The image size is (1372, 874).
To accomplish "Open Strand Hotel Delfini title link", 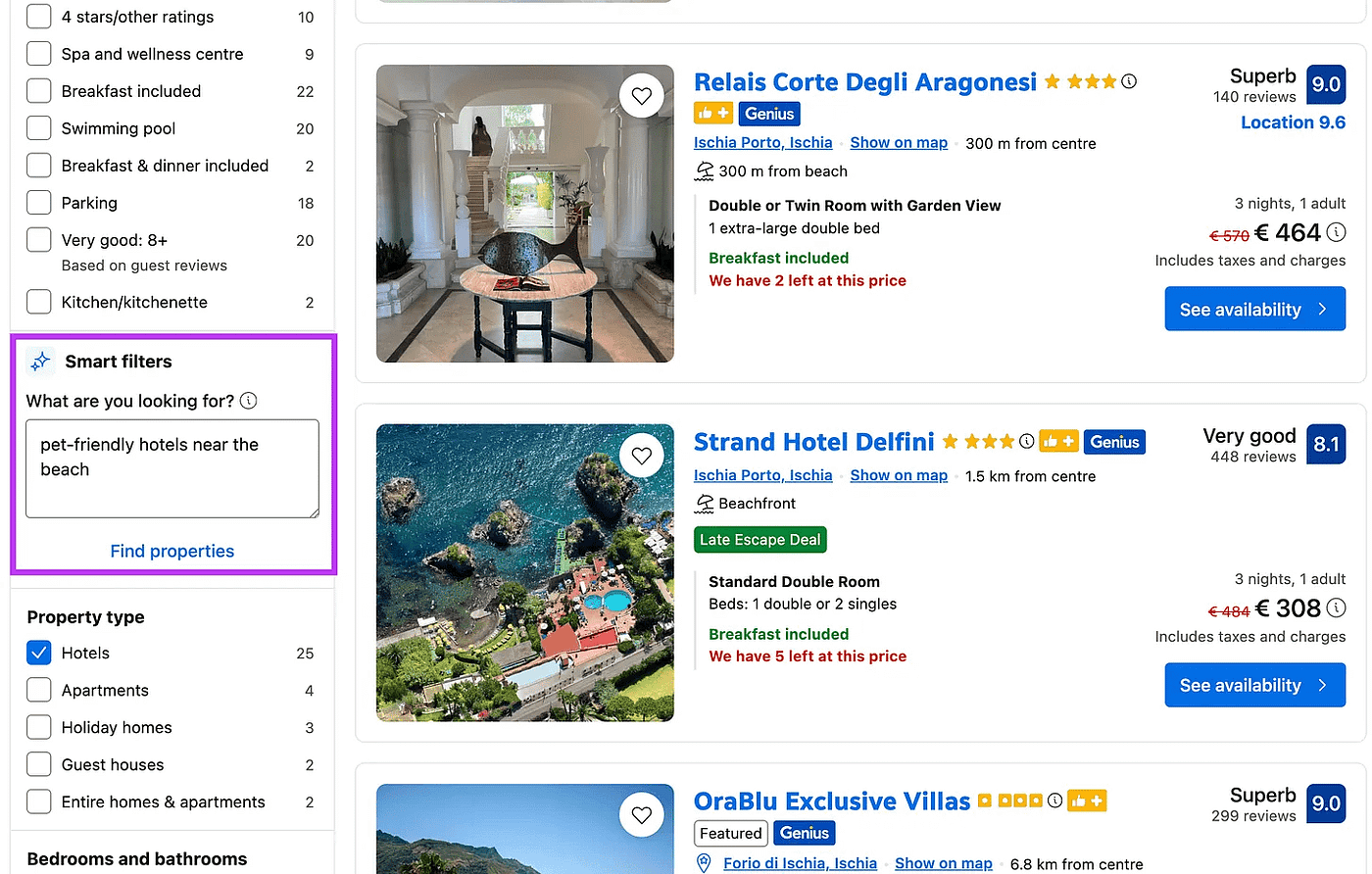I will pyautogui.click(x=813, y=442).
